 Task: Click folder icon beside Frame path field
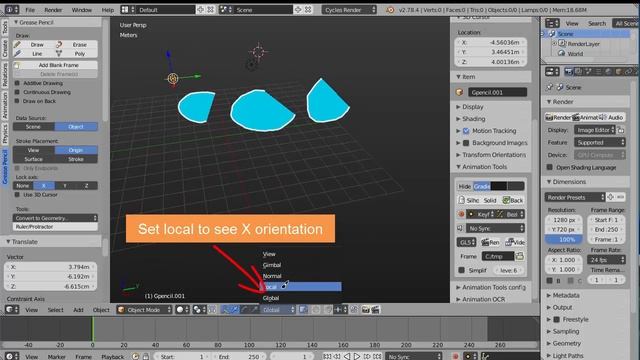[519, 256]
